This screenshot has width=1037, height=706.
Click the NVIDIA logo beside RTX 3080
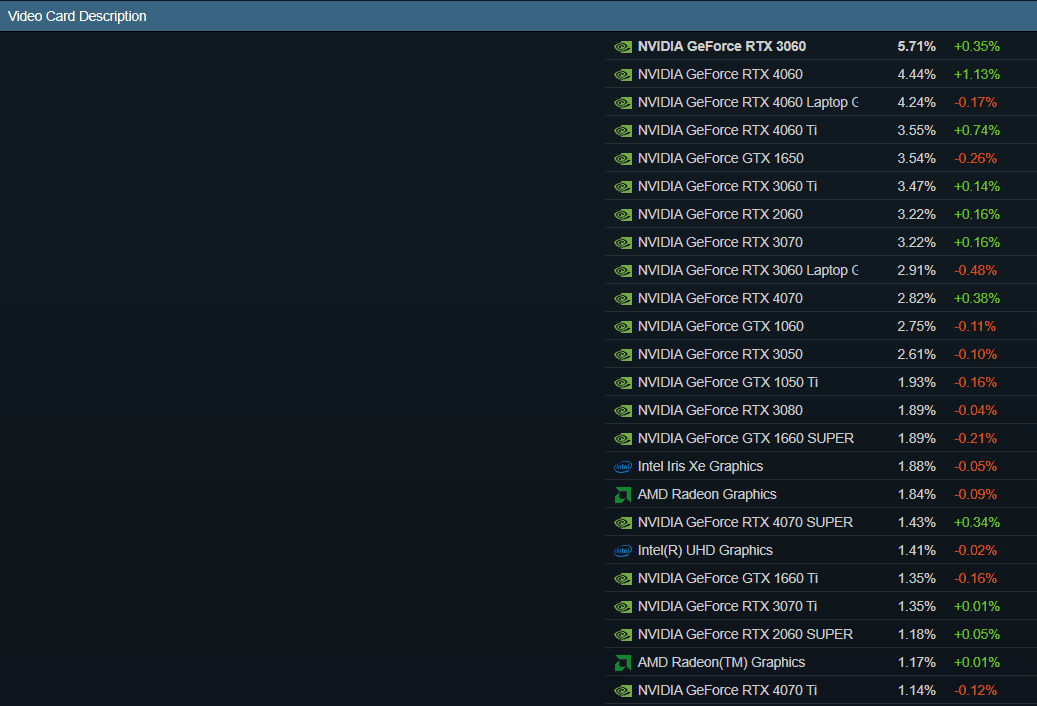coord(622,410)
